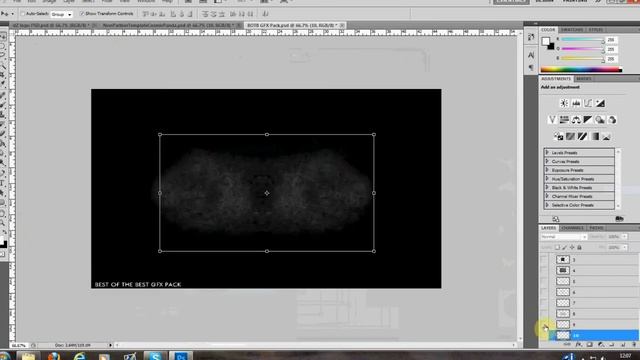Toggle visibility of layer 9
This screenshot has height=360, width=640.
coord(544,324)
